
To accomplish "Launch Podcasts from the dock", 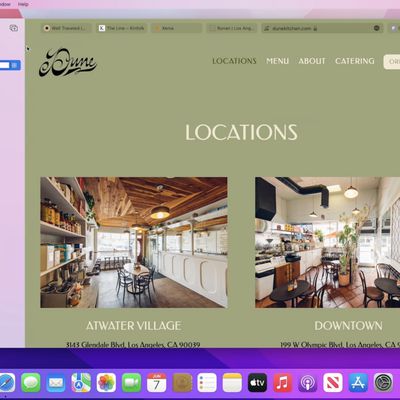I will pos(308,382).
